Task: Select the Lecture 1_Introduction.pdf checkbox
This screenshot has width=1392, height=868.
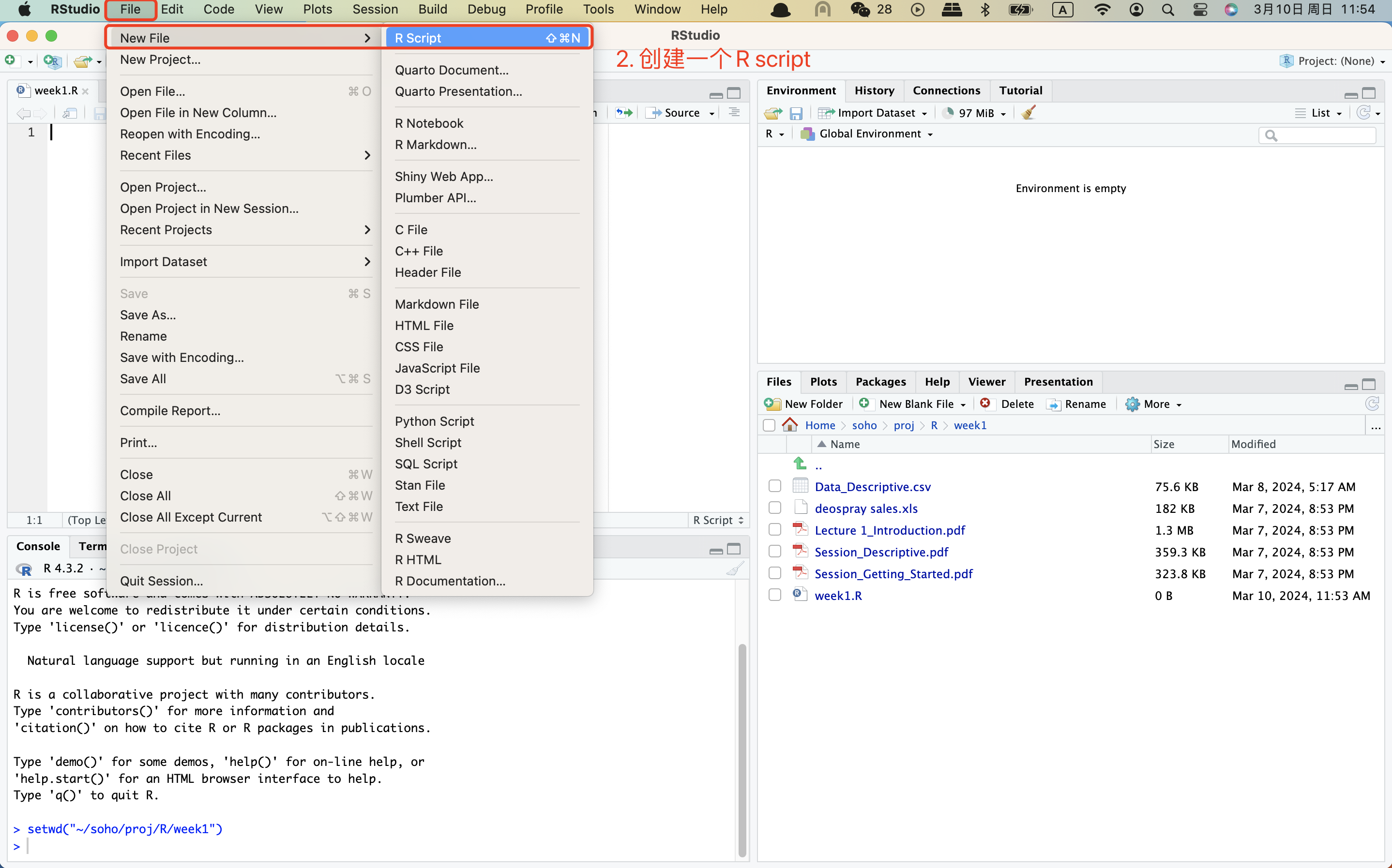Action: tap(775, 530)
